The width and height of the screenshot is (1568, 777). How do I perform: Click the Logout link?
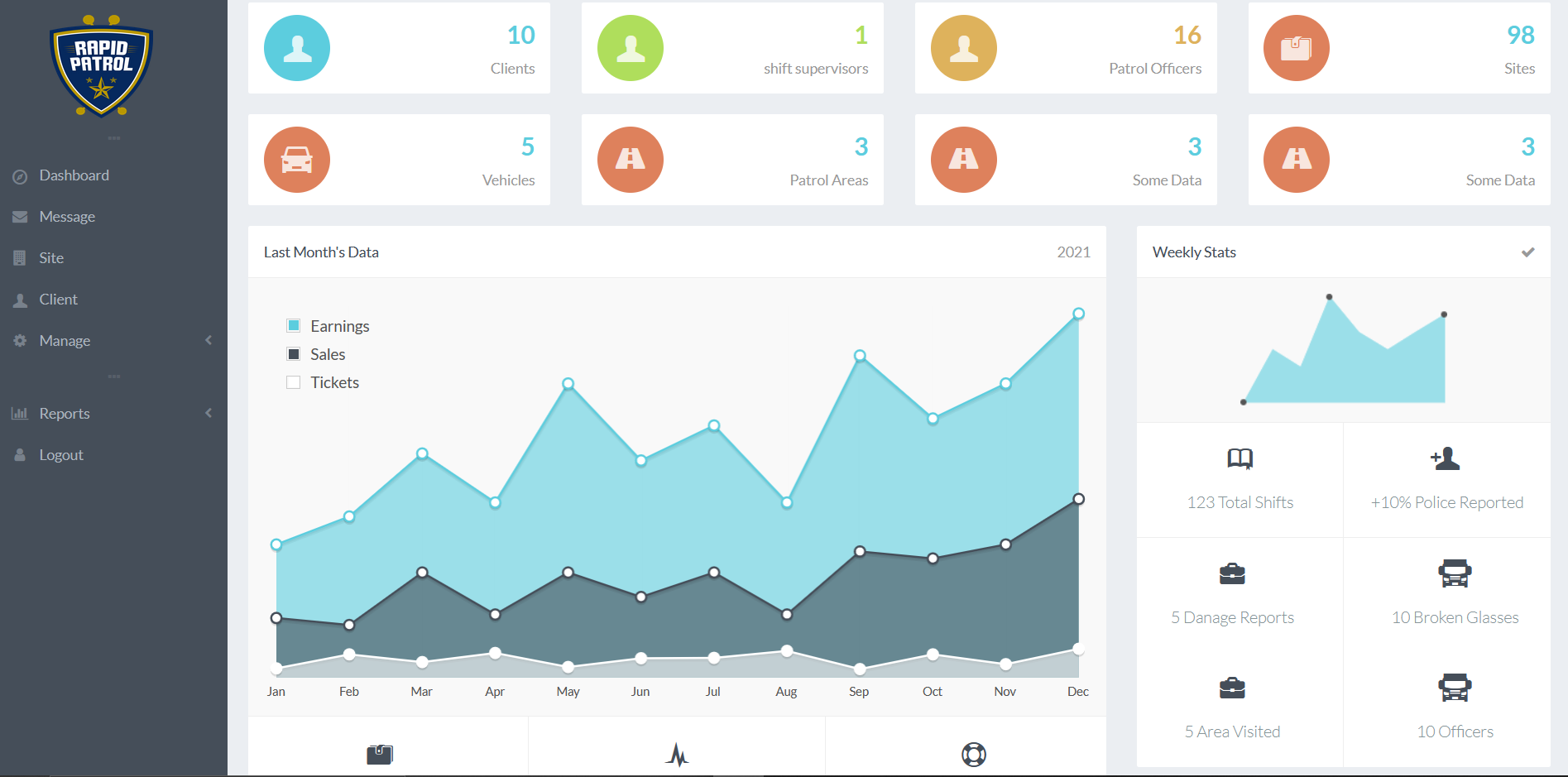point(61,455)
